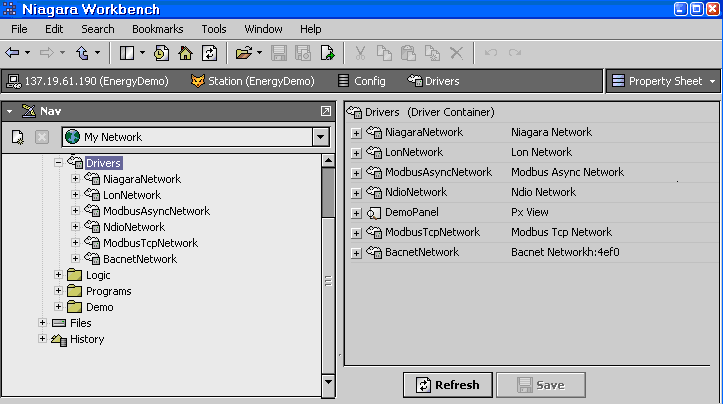Click the Export icon in toolbar
Image resolution: width=723 pixels, height=404 pixels.
click(327, 52)
